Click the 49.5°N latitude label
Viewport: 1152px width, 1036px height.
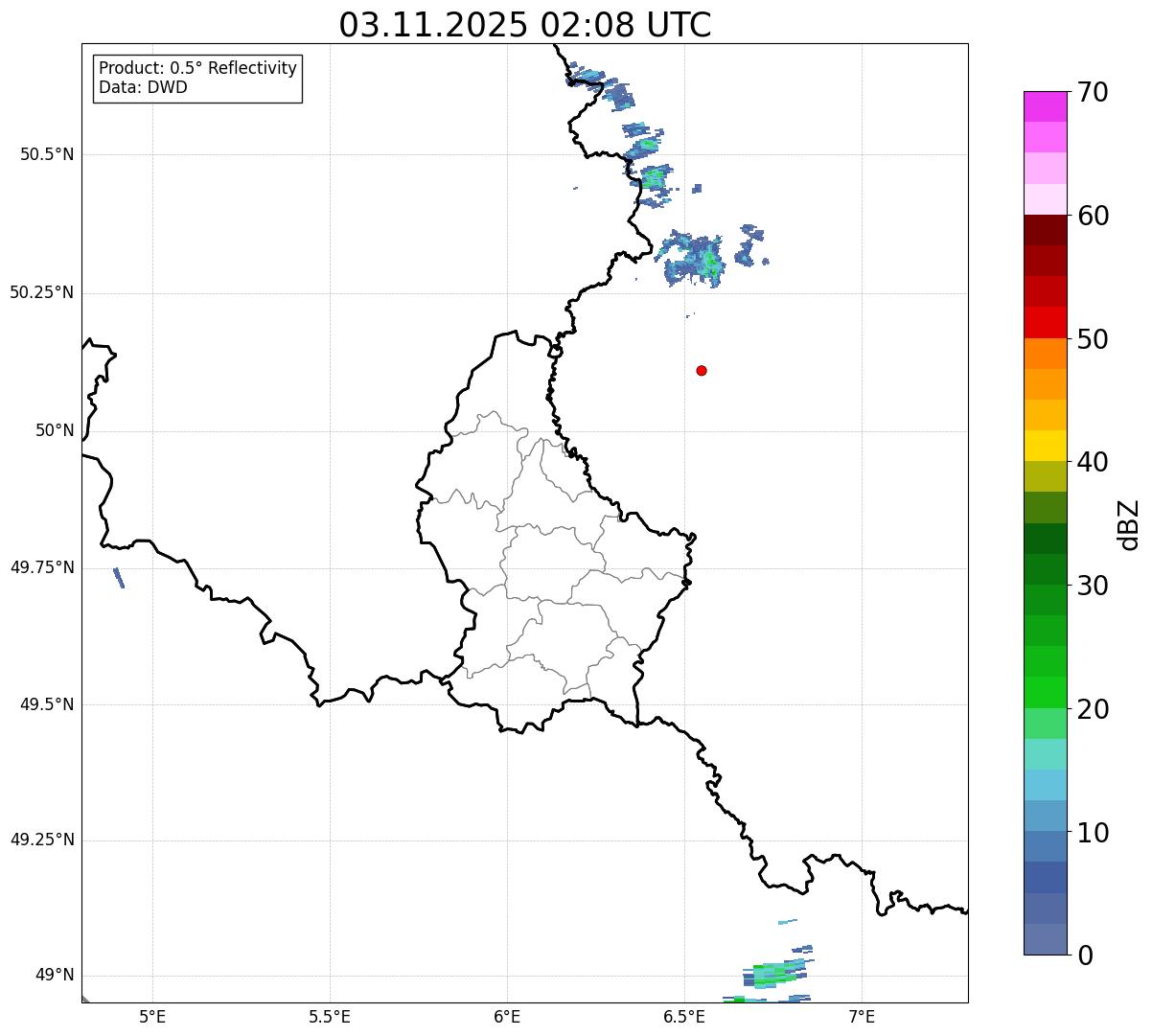pyautogui.click(x=47, y=704)
